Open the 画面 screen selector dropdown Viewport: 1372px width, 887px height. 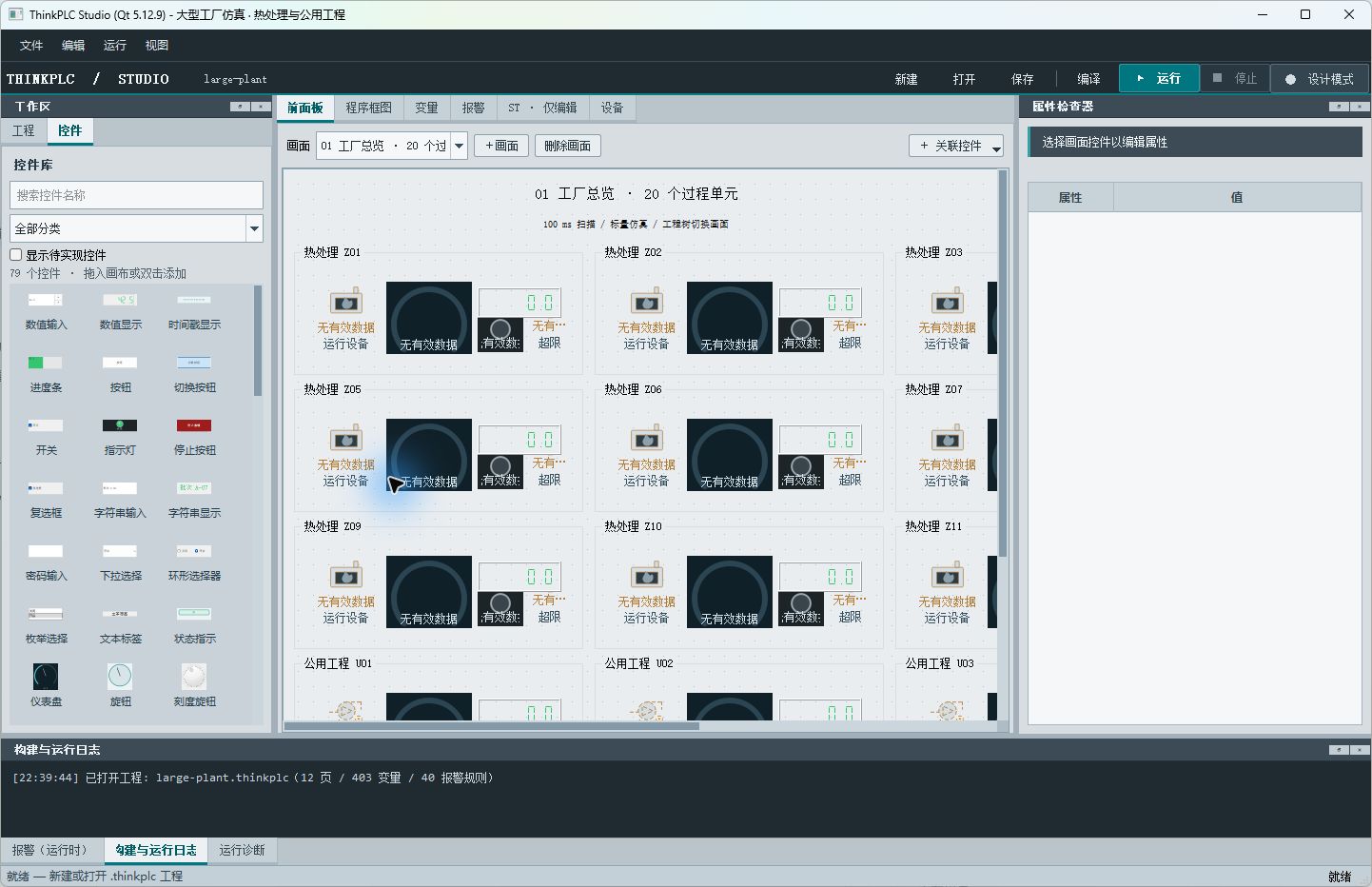click(391, 146)
